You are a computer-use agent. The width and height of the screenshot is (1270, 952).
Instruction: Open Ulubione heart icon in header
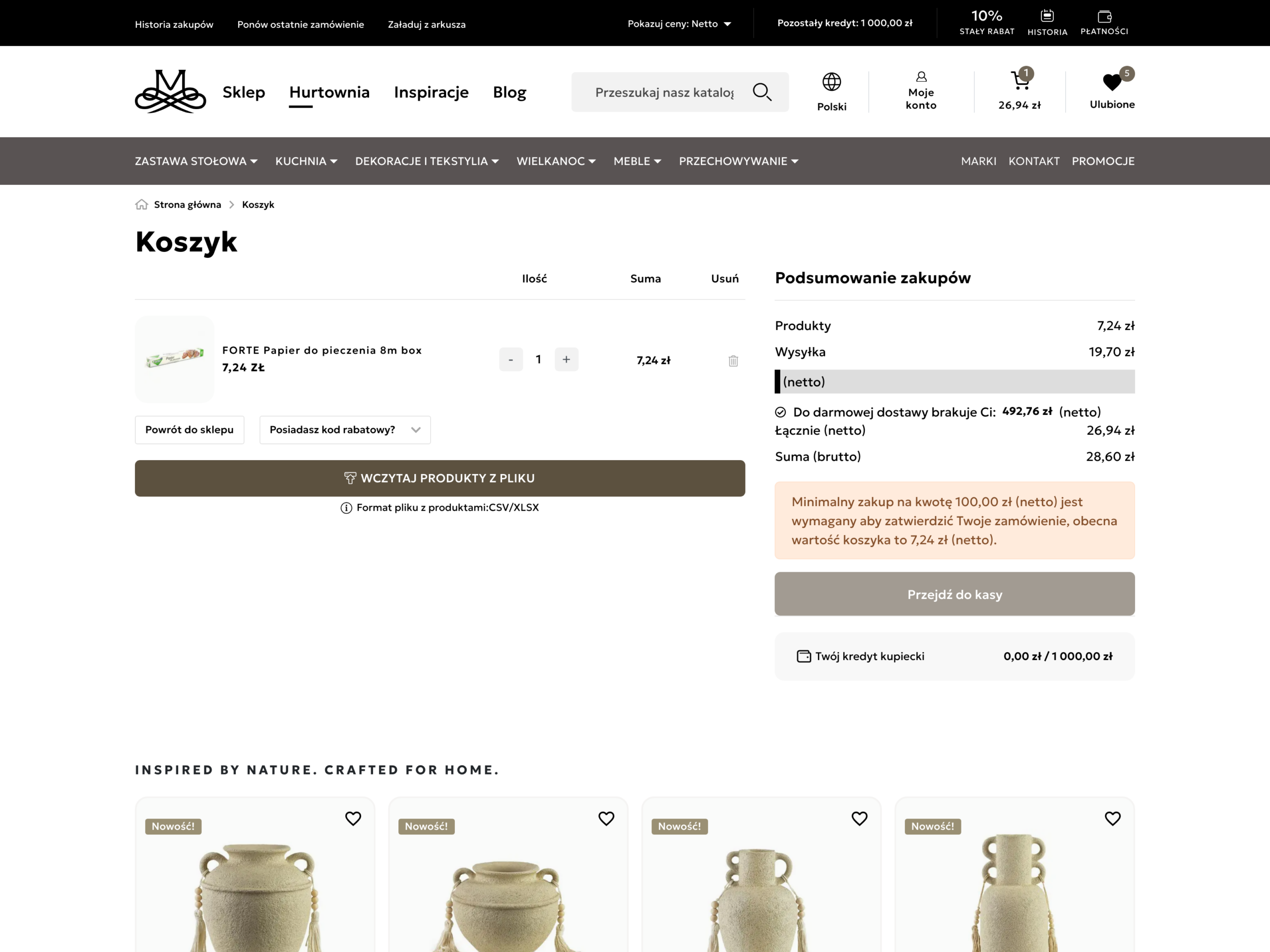[x=1113, y=82]
